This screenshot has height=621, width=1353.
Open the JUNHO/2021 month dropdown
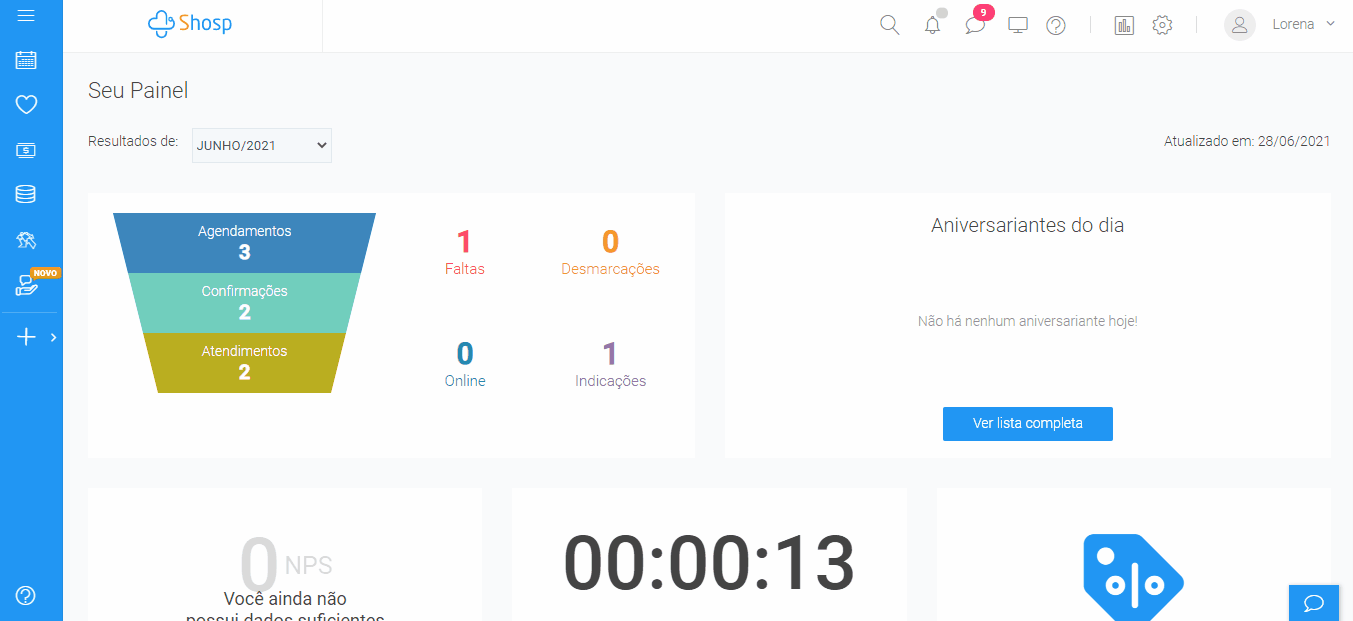[261, 145]
